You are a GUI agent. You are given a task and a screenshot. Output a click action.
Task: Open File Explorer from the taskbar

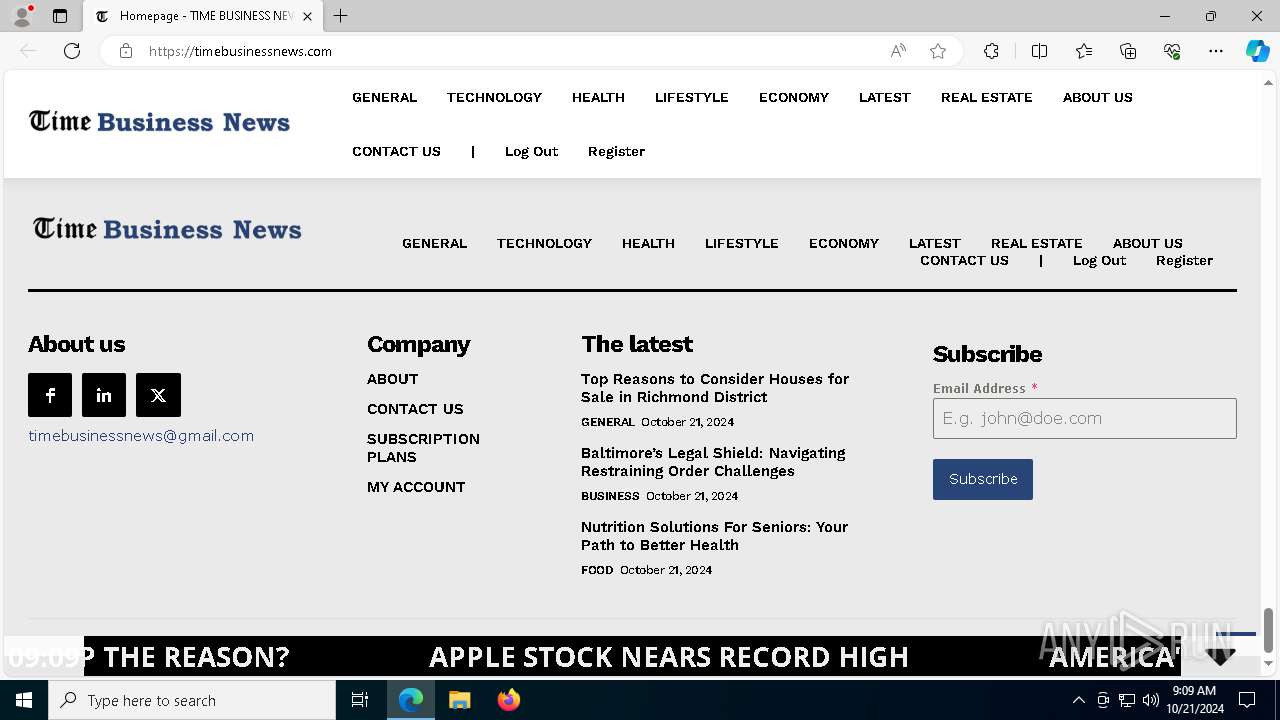(x=460, y=700)
